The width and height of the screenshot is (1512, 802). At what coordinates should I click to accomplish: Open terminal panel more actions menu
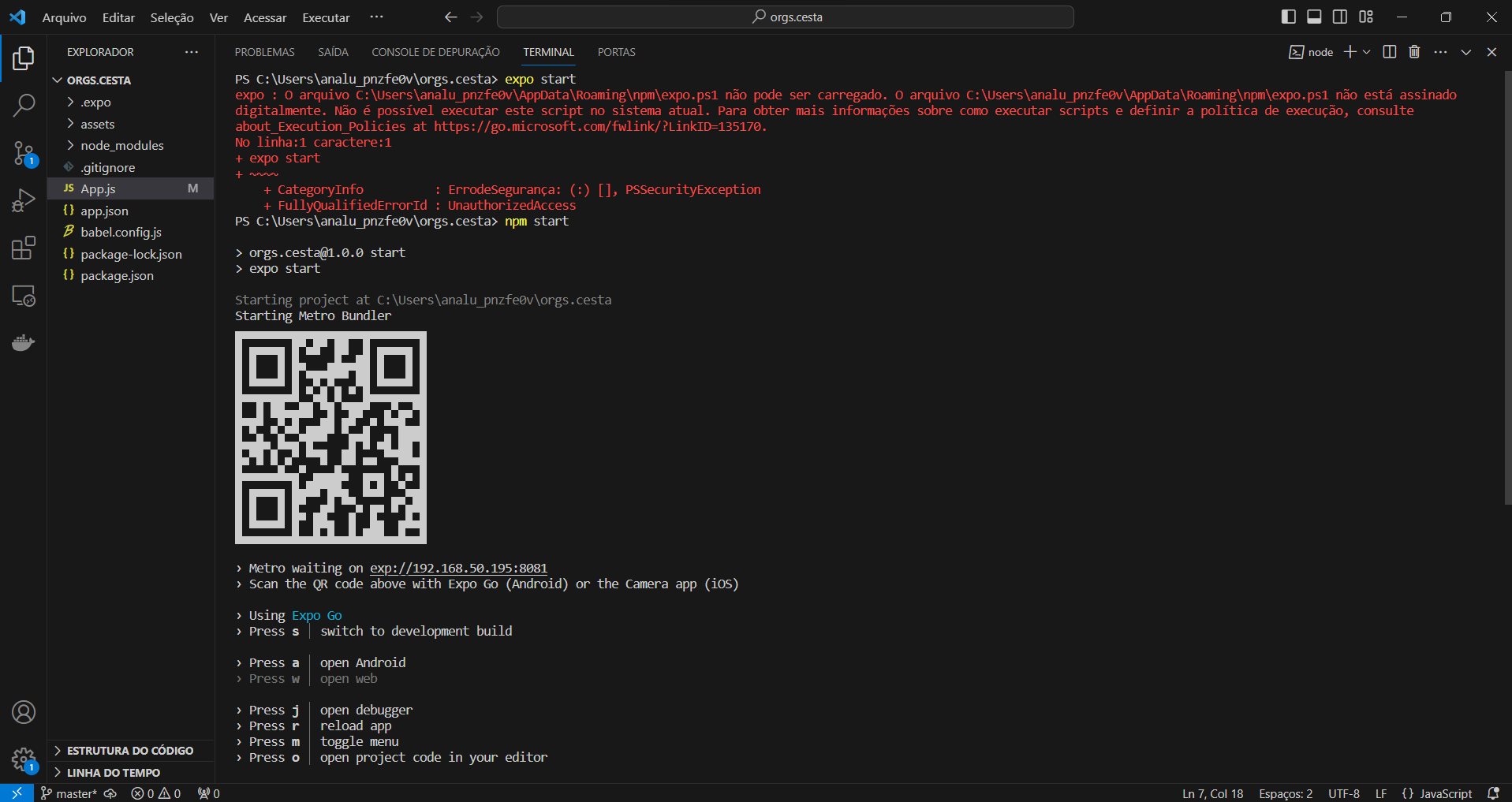(x=1440, y=52)
